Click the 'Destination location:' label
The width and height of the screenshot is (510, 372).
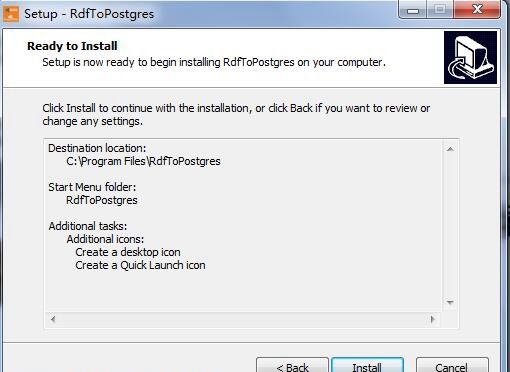click(97, 148)
